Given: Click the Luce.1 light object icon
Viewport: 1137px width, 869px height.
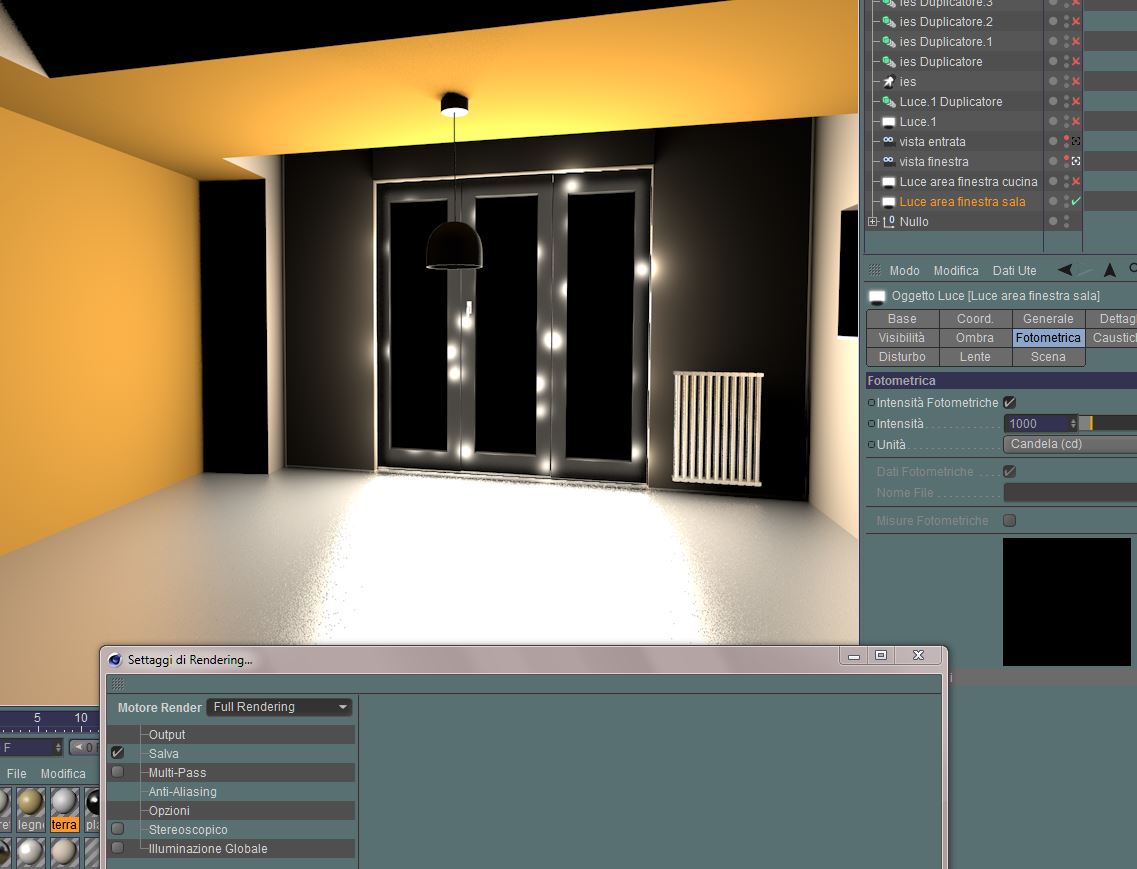Looking at the screenshot, I should point(888,122).
